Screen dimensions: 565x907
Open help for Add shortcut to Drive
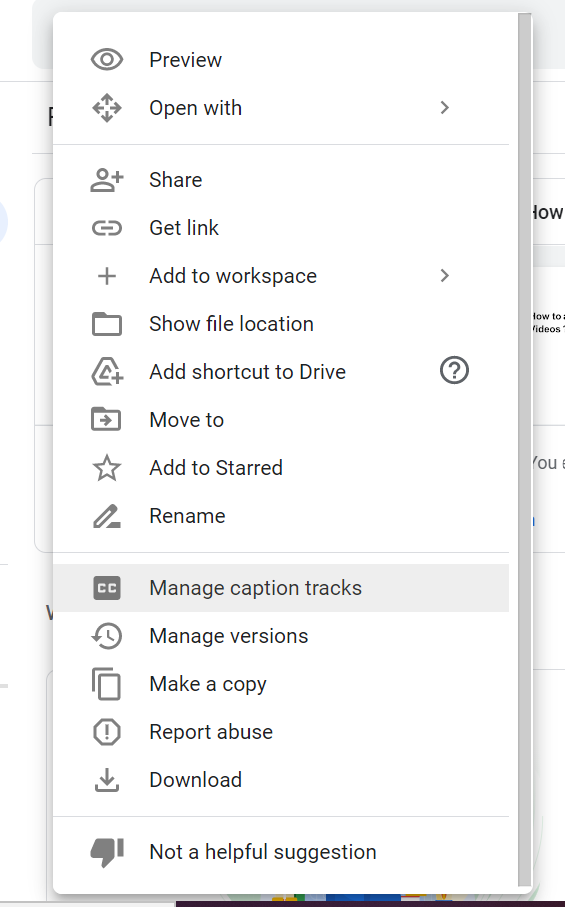coord(455,370)
